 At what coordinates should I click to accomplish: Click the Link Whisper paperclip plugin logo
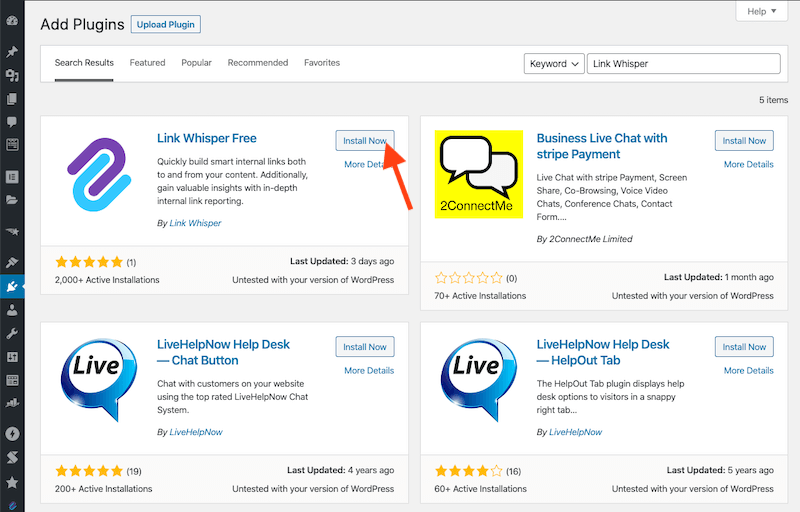click(99, 174)
